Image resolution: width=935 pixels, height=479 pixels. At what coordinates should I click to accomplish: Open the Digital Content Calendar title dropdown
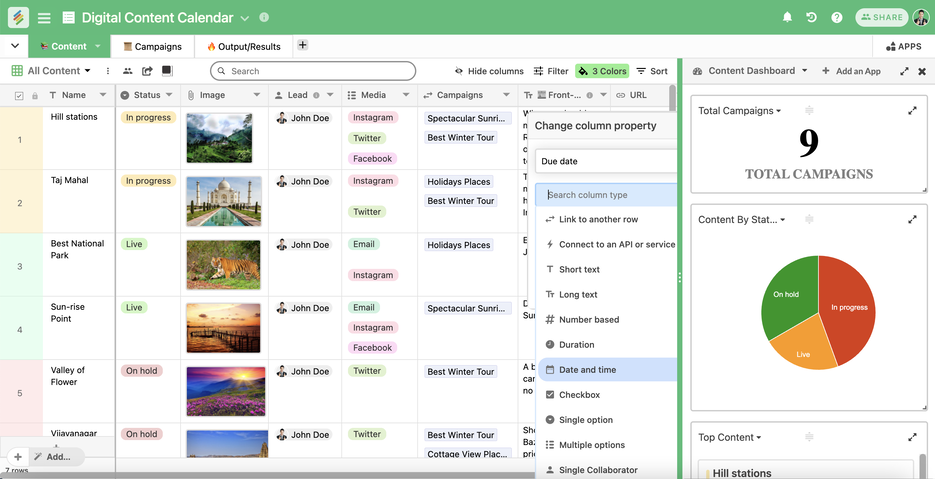point(244,18)
